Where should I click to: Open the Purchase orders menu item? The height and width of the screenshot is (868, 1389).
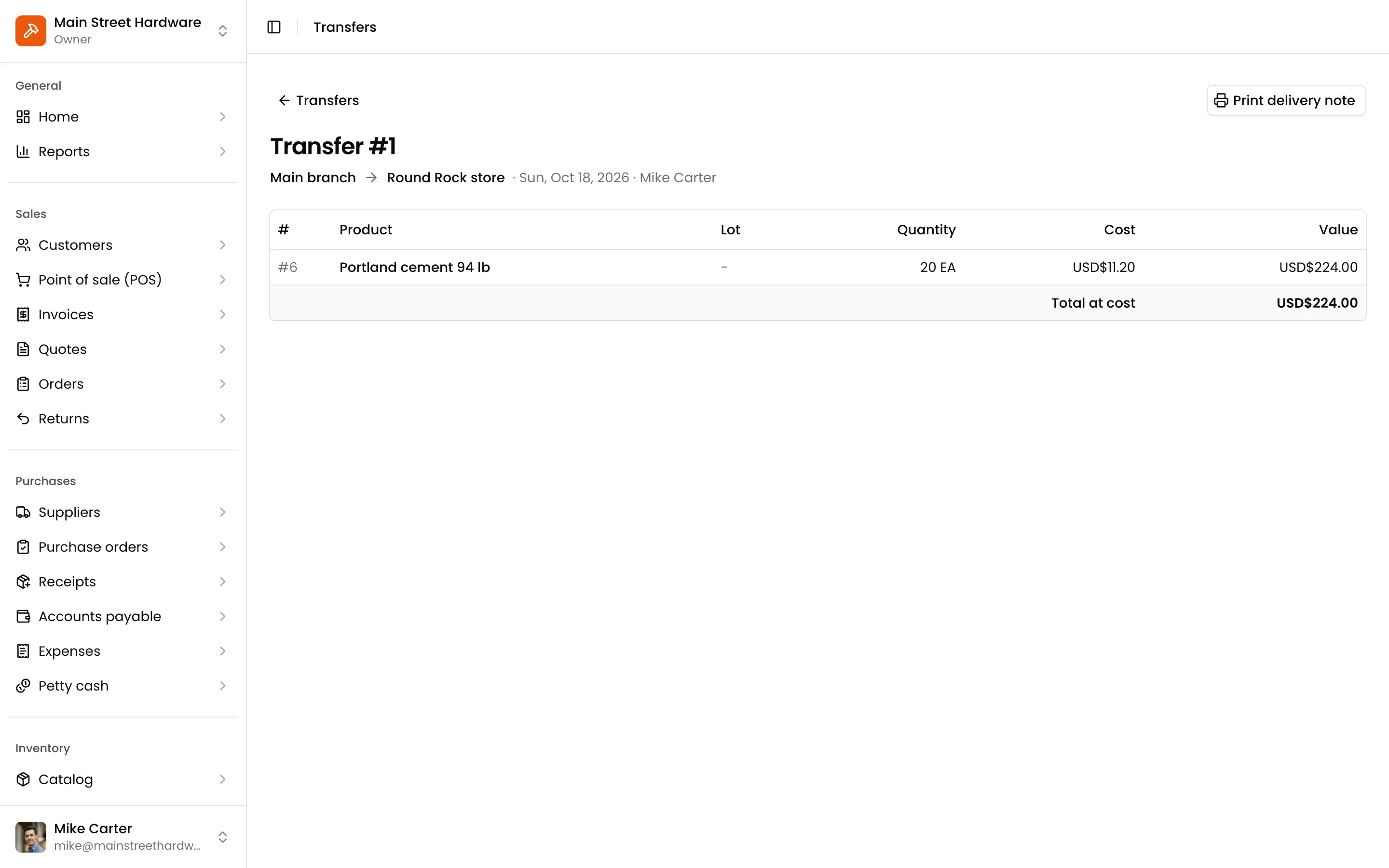pos(123,547)
